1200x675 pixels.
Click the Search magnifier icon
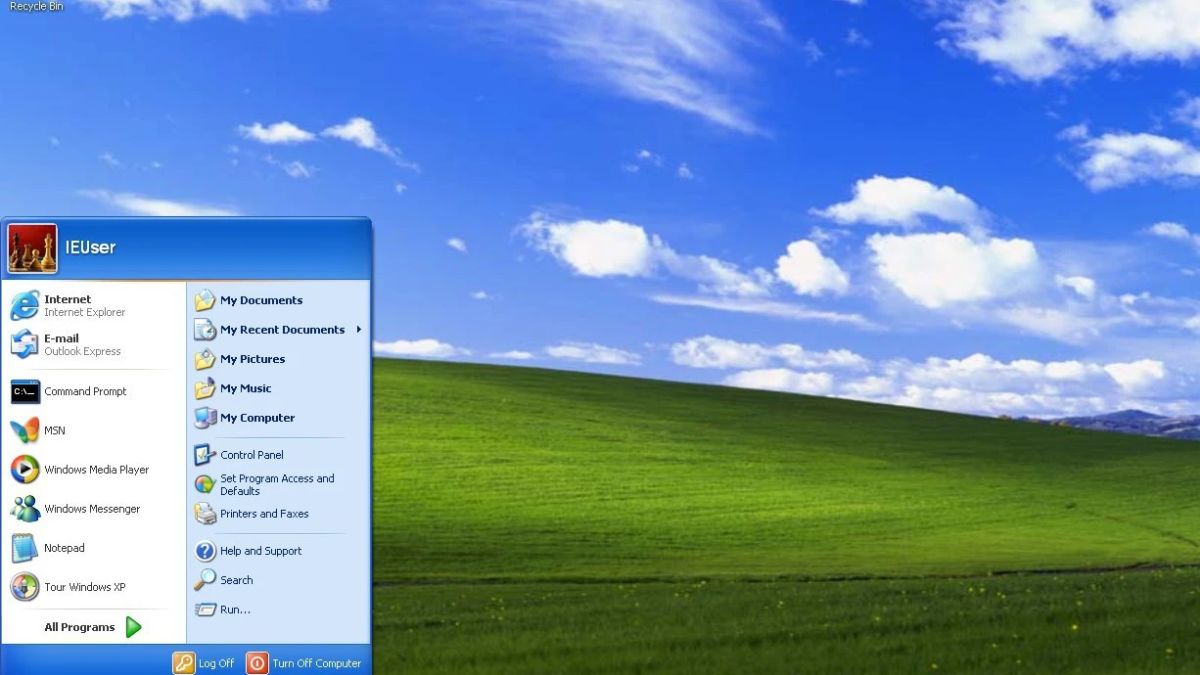[x=205, y=580]
